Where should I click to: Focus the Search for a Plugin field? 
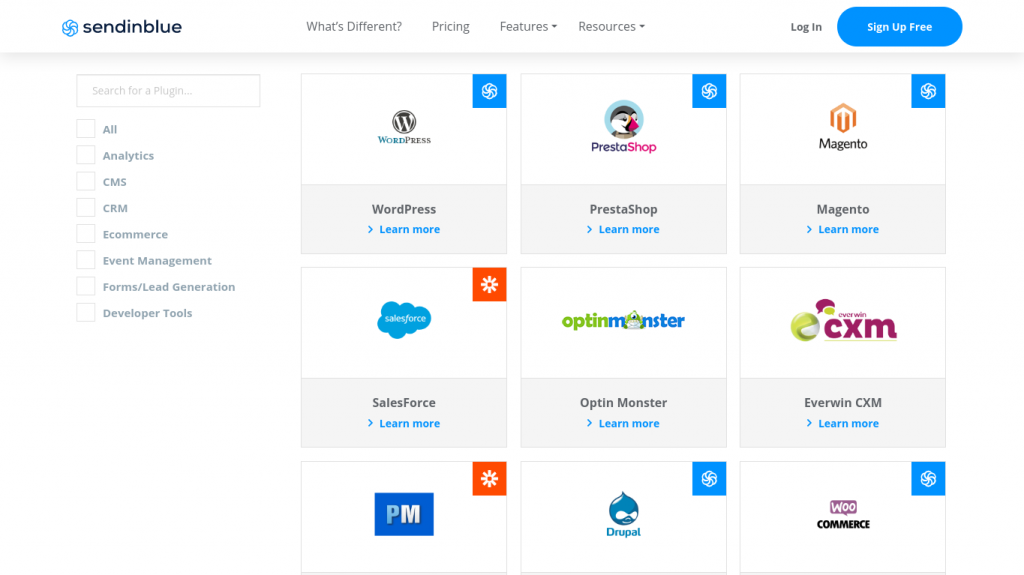168,91
